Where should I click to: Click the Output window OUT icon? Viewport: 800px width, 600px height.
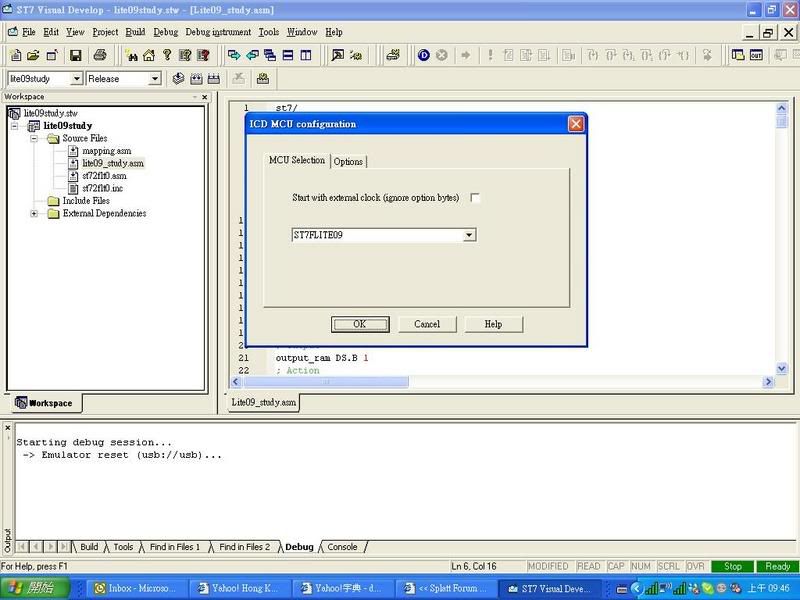756,55
